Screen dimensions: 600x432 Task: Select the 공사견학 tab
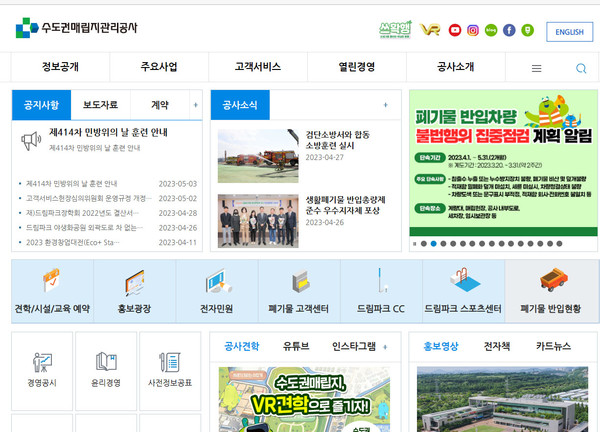point(242,347)
